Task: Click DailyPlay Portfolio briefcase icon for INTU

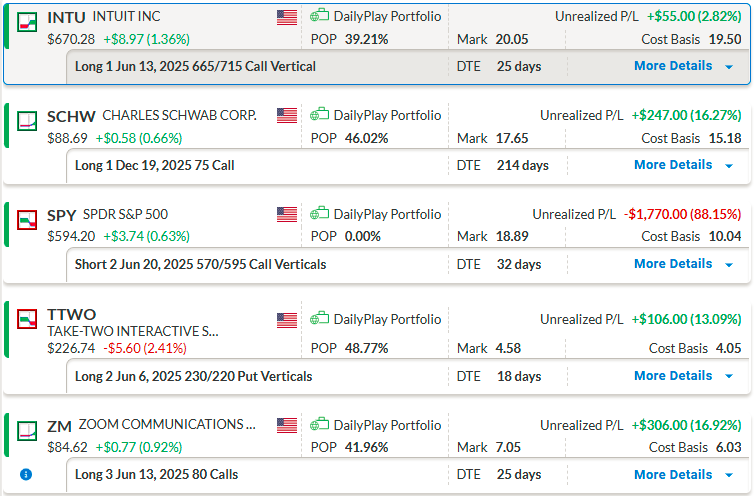Action: (x=319, y=15)
